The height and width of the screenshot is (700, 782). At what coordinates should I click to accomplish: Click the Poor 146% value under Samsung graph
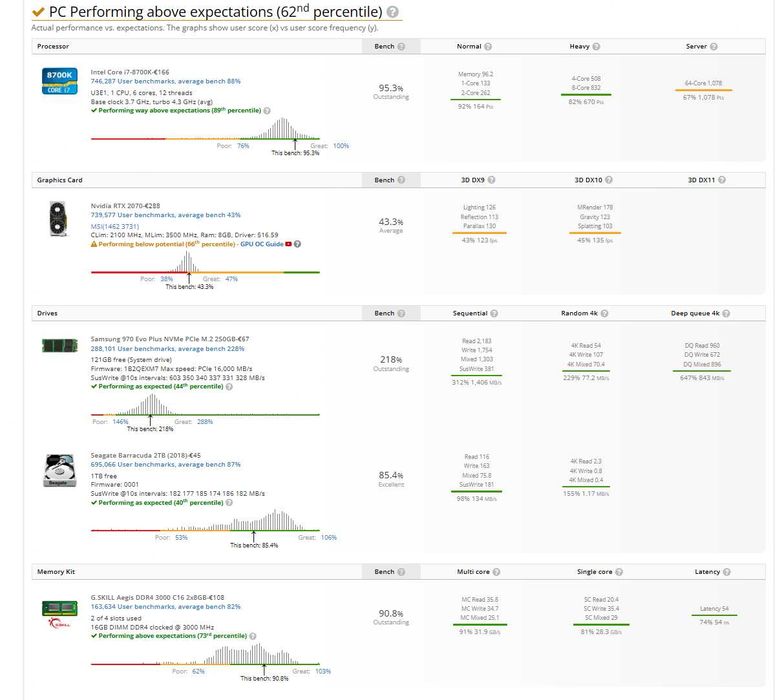pyautogui.click(x=120, y=422)
